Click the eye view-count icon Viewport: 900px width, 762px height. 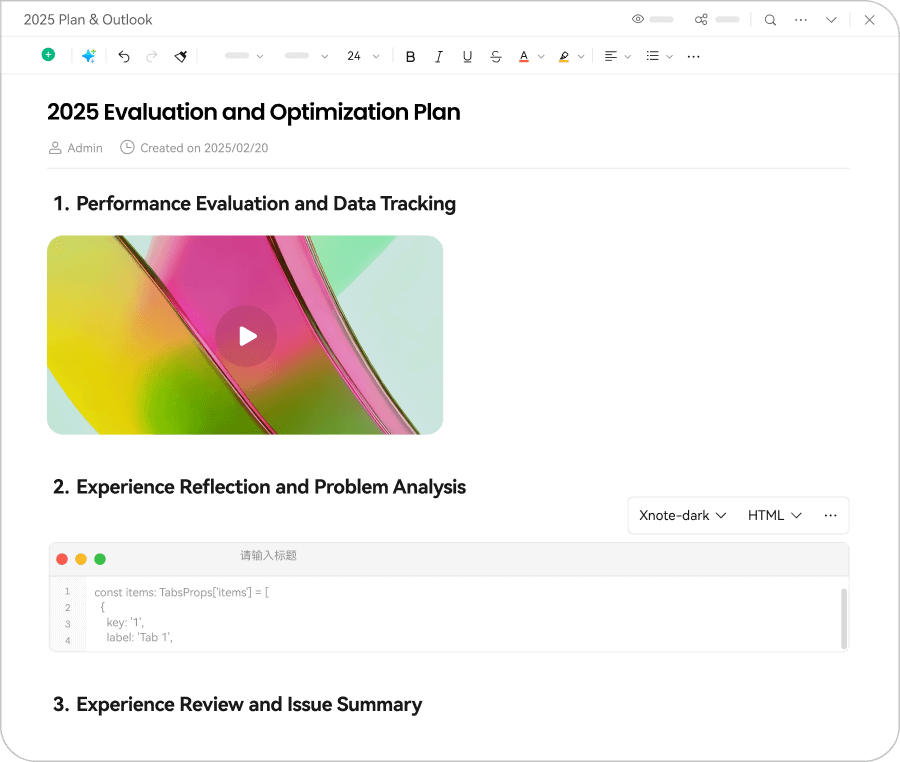(638, 20)
